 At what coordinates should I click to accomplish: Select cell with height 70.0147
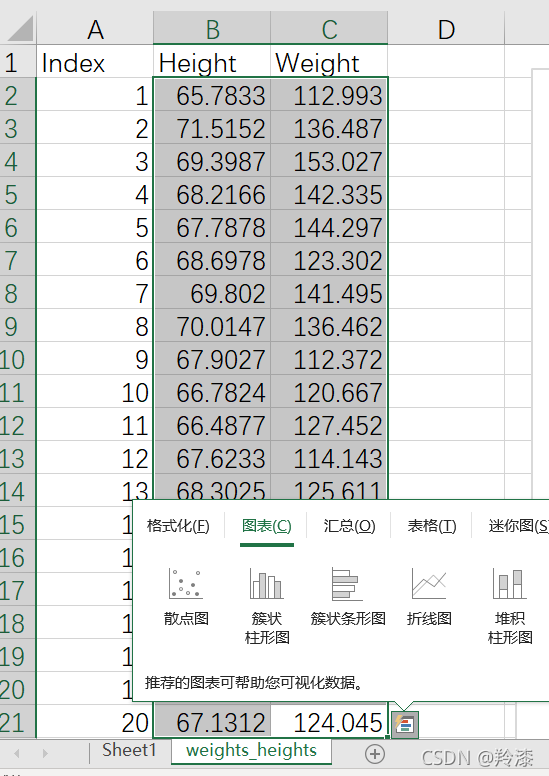pyautogui.click(x=212, y=326)
